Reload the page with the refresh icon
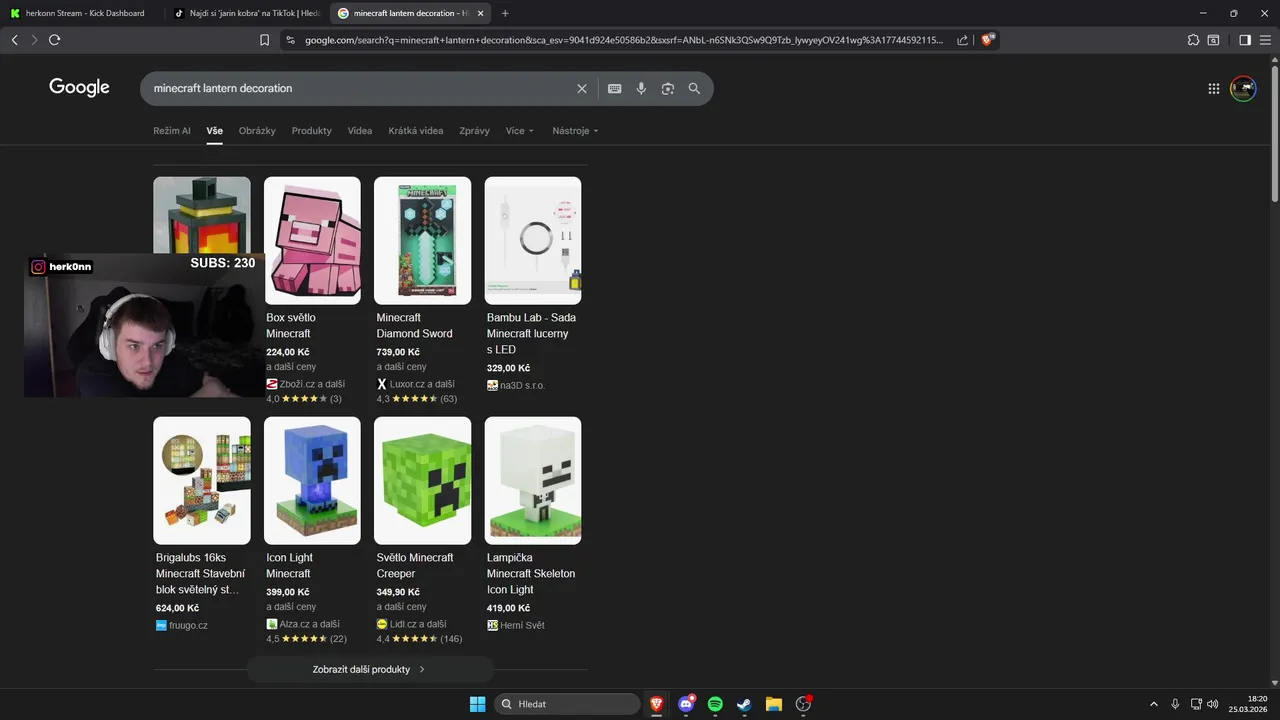Screen dimensions: 1280x720 [x=54, y=40]
